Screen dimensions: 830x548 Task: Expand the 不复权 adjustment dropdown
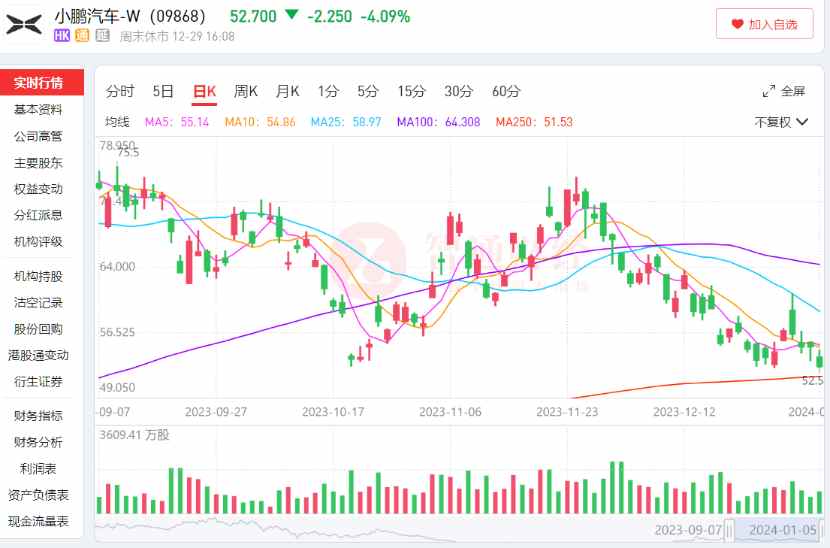pyautogui.click(x=781, y=122)
